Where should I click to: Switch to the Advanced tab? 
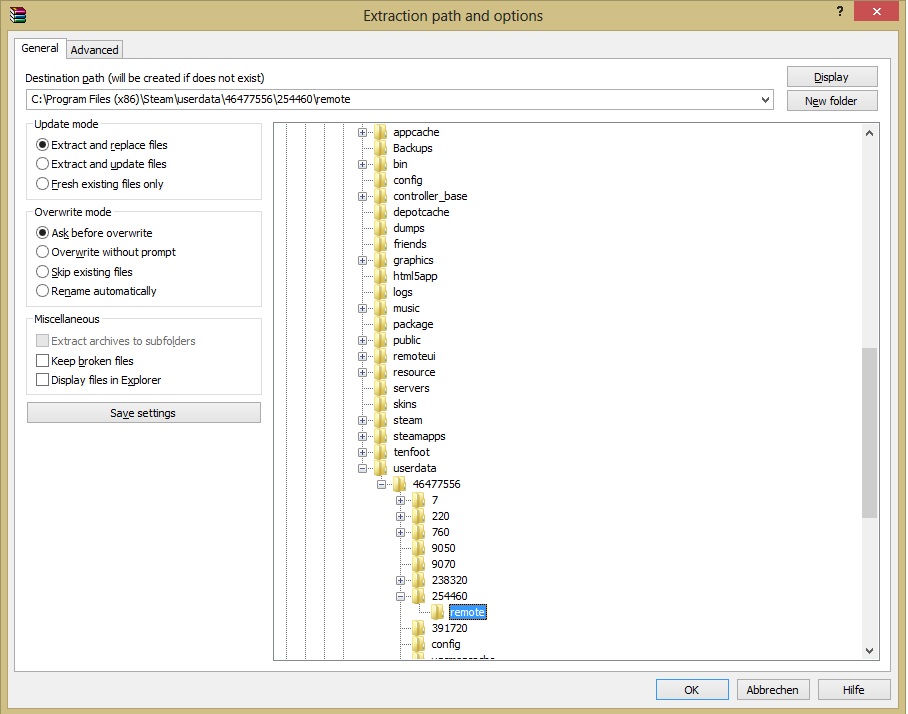tap(94, 50)
